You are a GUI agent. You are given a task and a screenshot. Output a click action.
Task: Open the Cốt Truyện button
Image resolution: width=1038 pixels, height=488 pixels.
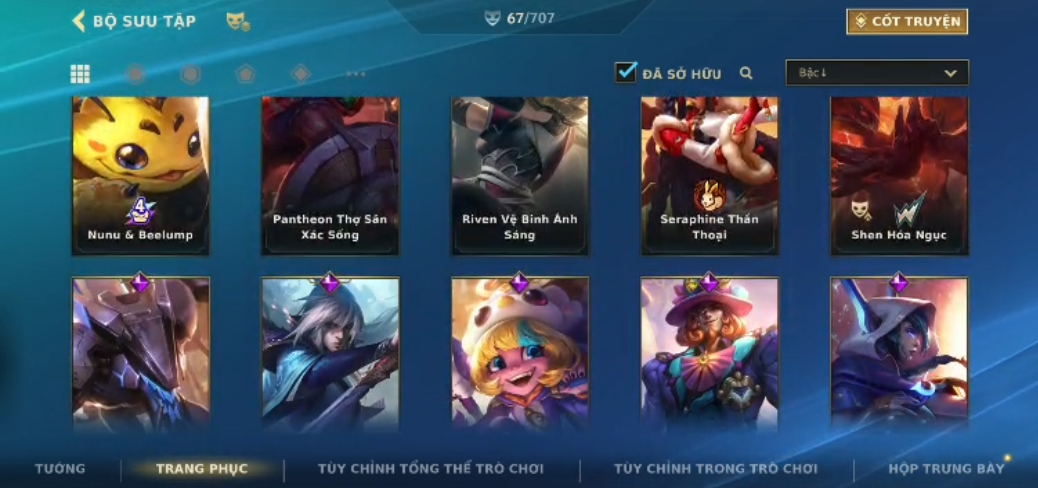coord(907,22)
